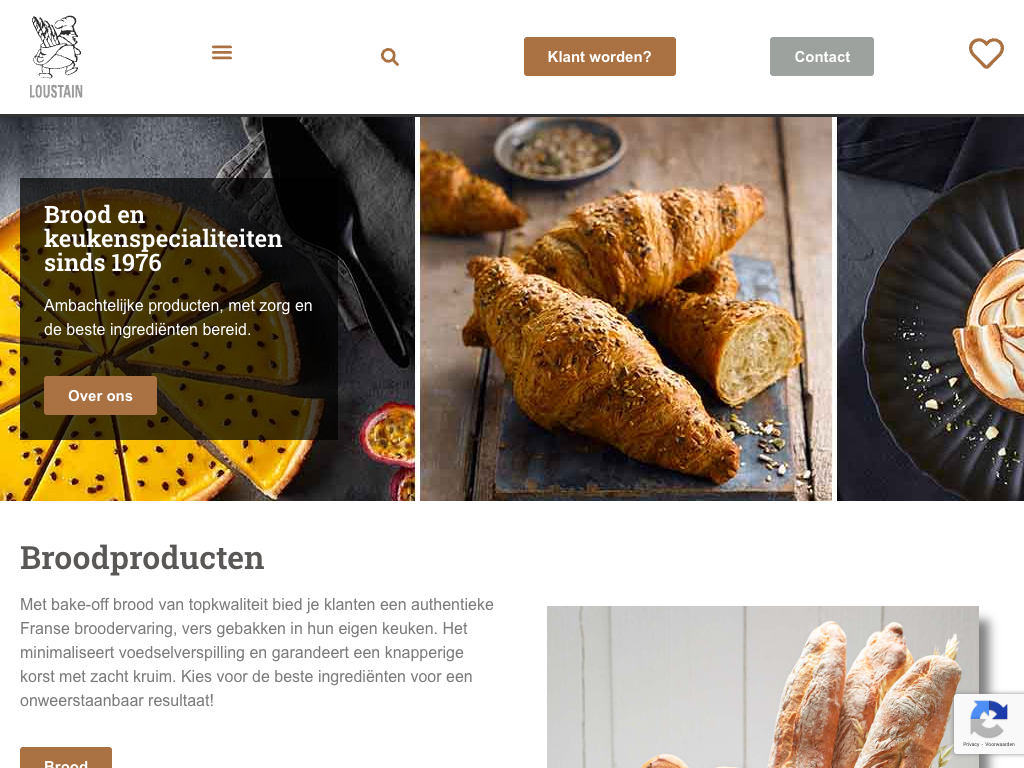Open the hamburger menu icon

[x=222, y=52]
